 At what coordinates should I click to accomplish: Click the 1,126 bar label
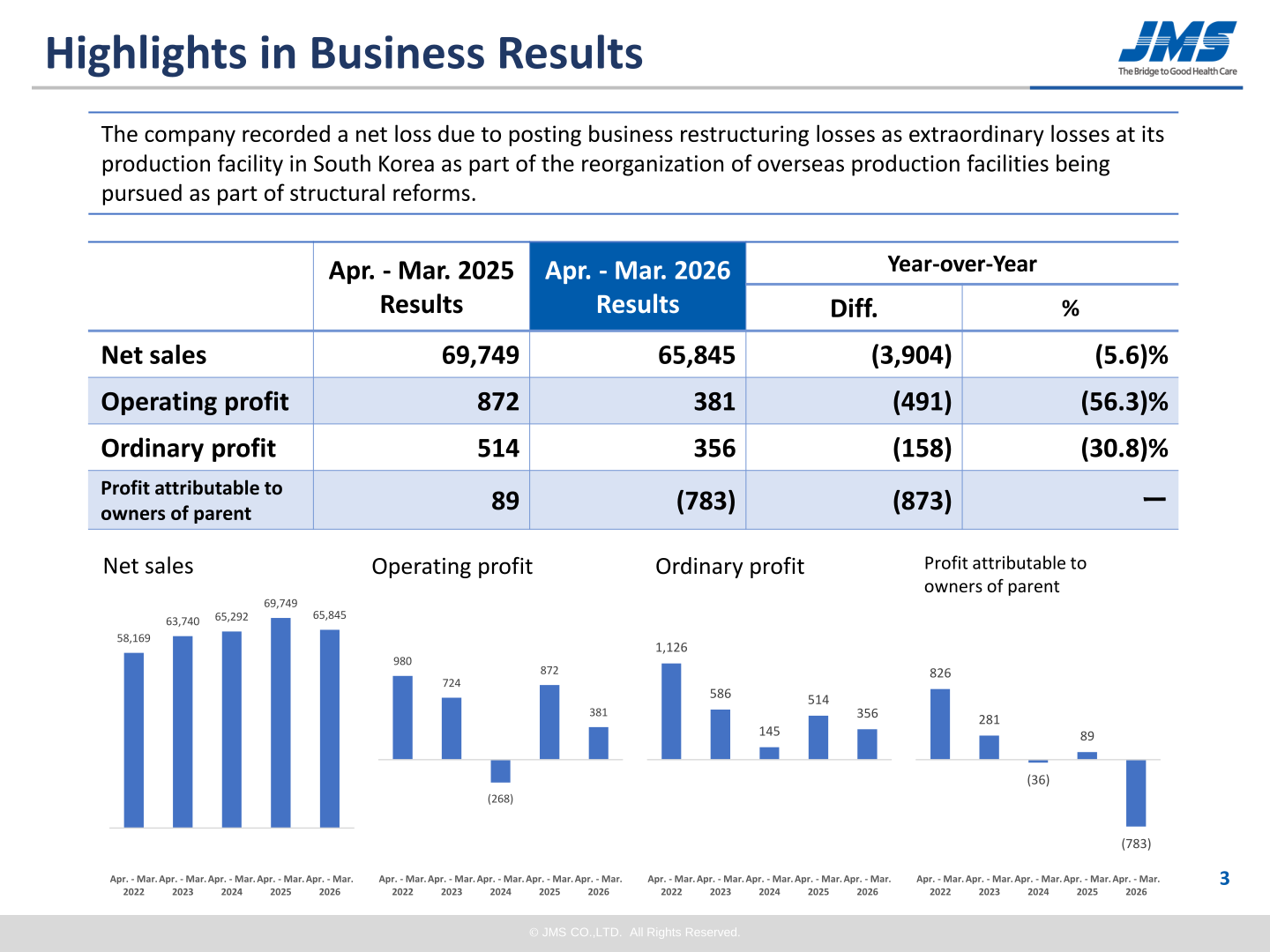(671, 647)
